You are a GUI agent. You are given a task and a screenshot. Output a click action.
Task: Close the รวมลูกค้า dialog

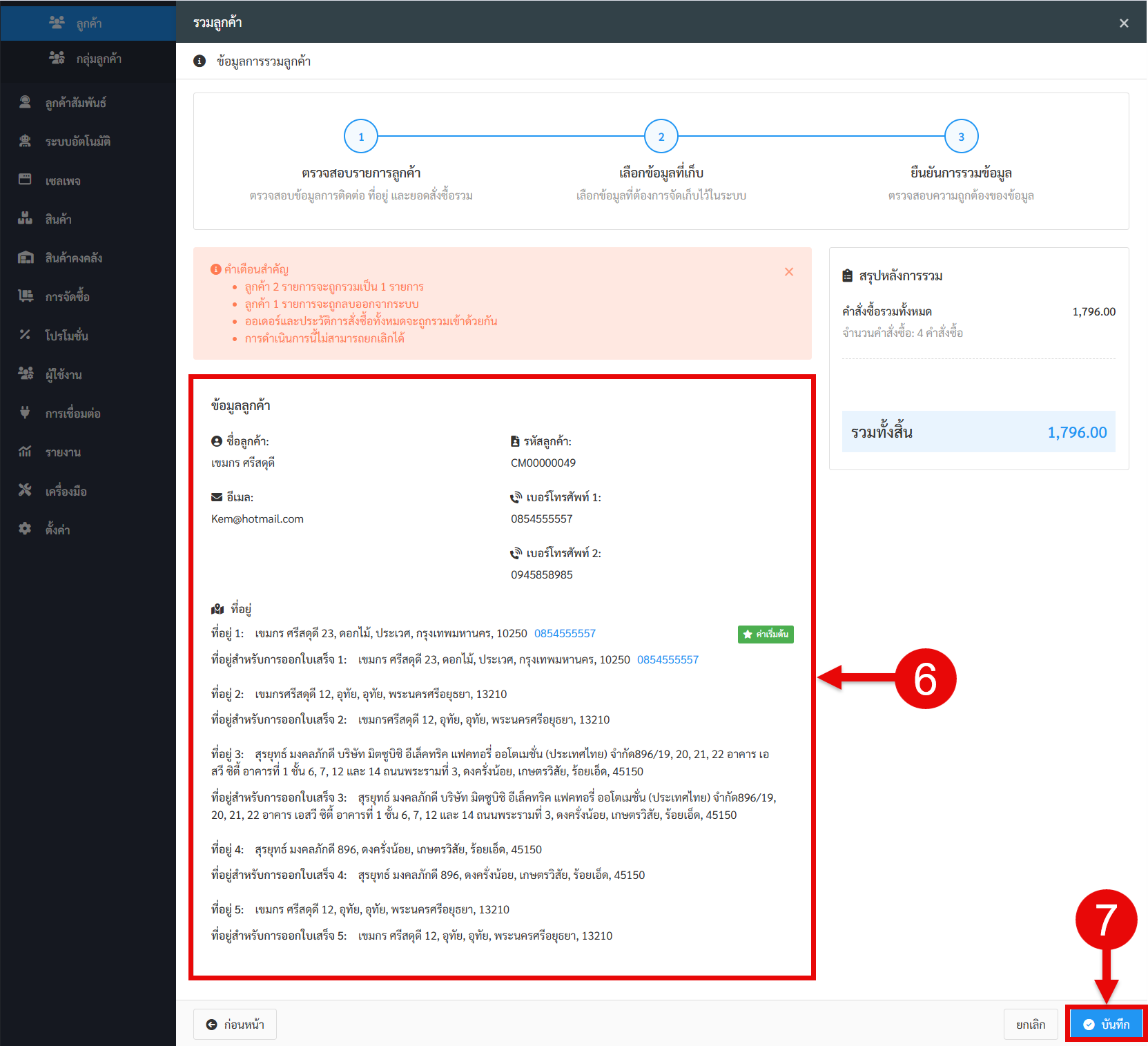click(1124, 23)
